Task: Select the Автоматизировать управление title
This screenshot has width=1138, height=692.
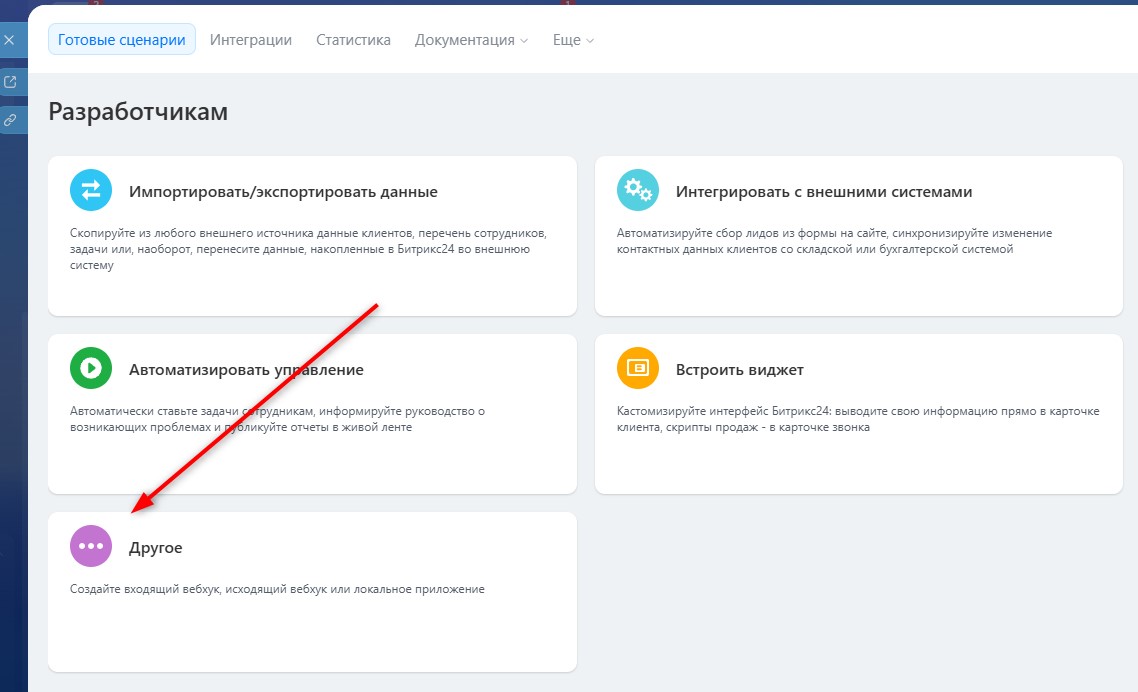Action: tap(246, 370)
